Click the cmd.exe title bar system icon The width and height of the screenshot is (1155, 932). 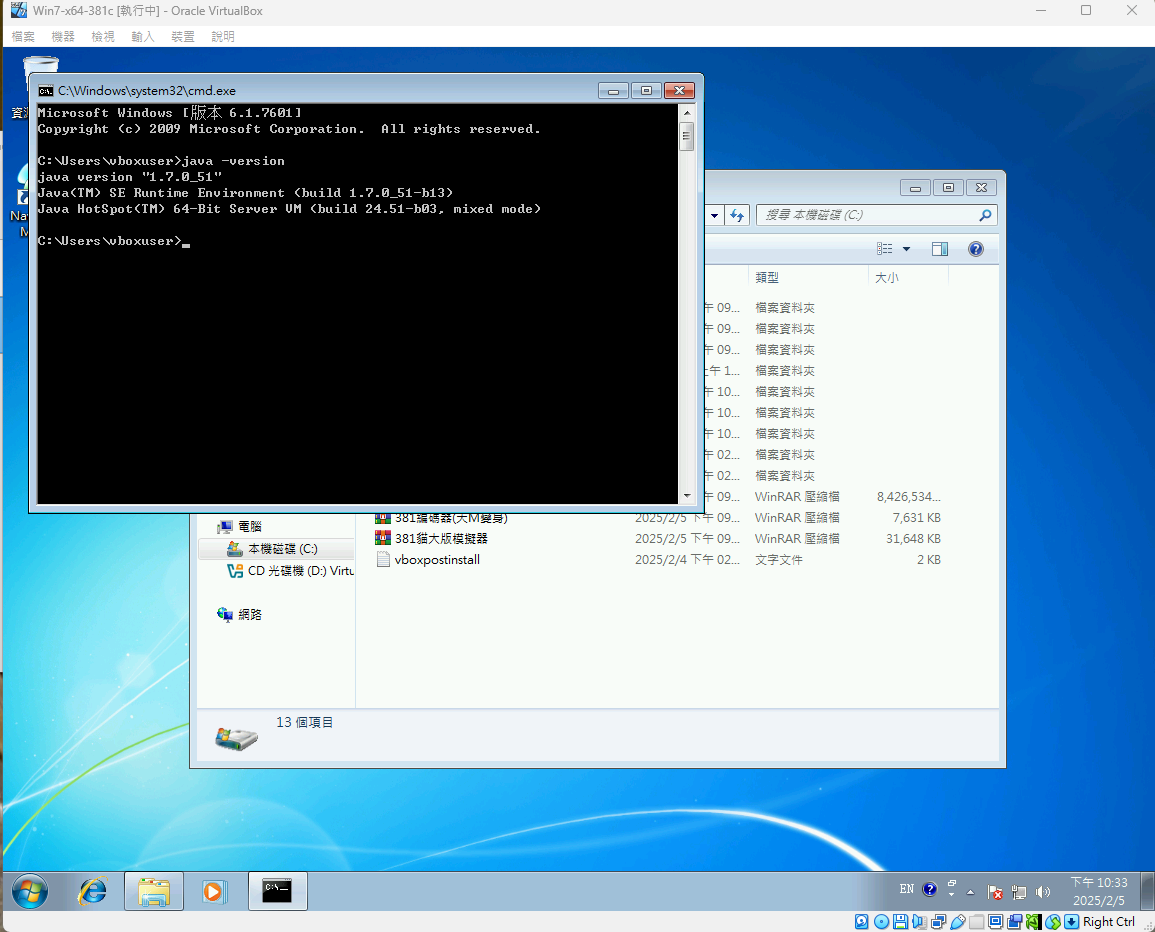point(46,91)
